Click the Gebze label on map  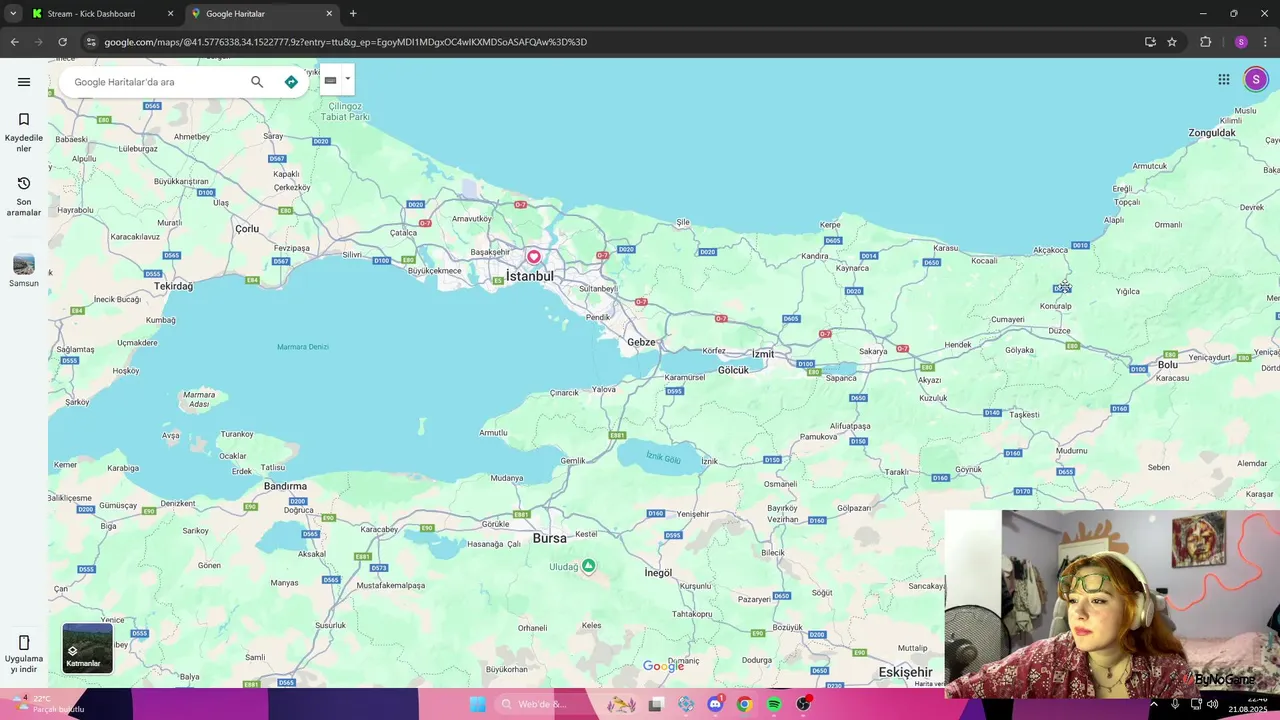coord(641,342)
